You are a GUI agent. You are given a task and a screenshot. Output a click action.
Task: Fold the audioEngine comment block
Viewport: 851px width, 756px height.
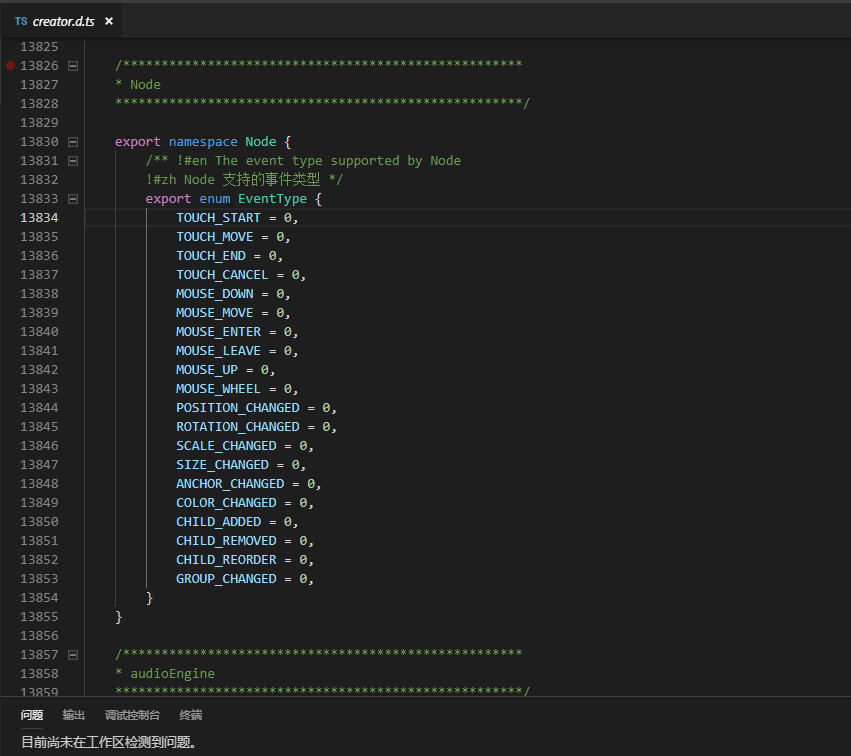point(72,655)
